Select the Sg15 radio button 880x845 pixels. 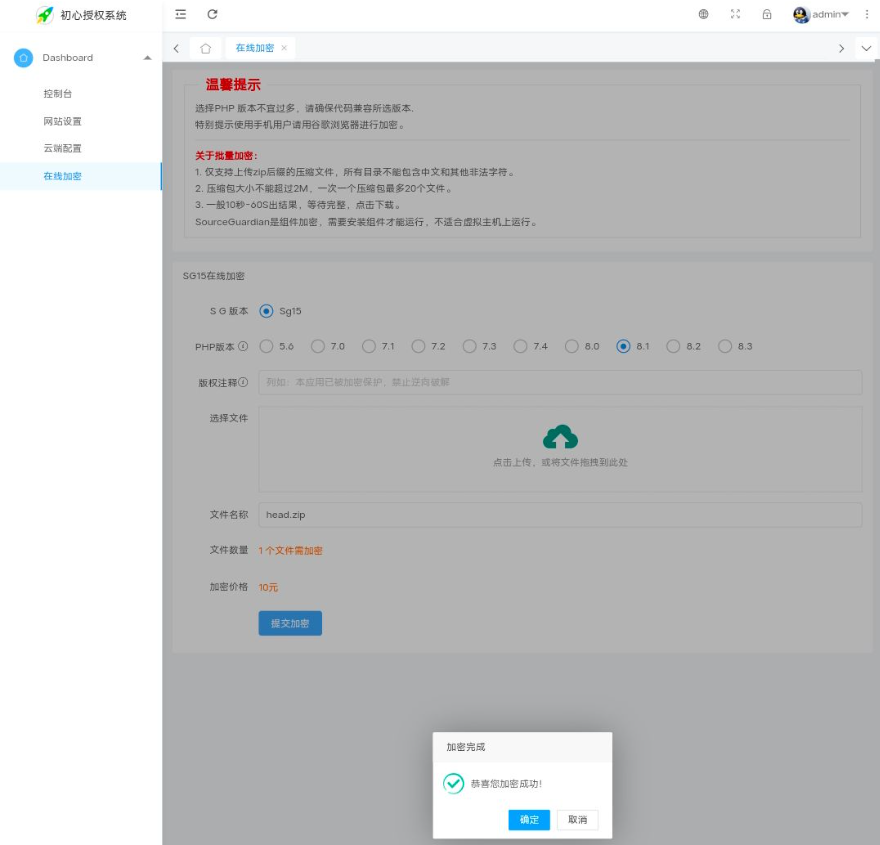[x=266, y=311]
